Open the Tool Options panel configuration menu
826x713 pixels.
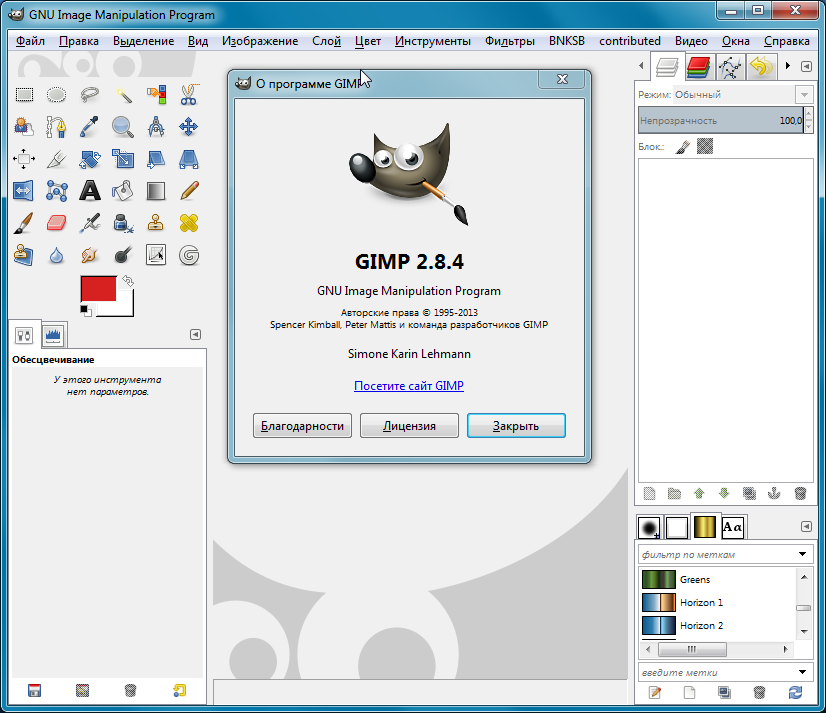coord(195,335)
